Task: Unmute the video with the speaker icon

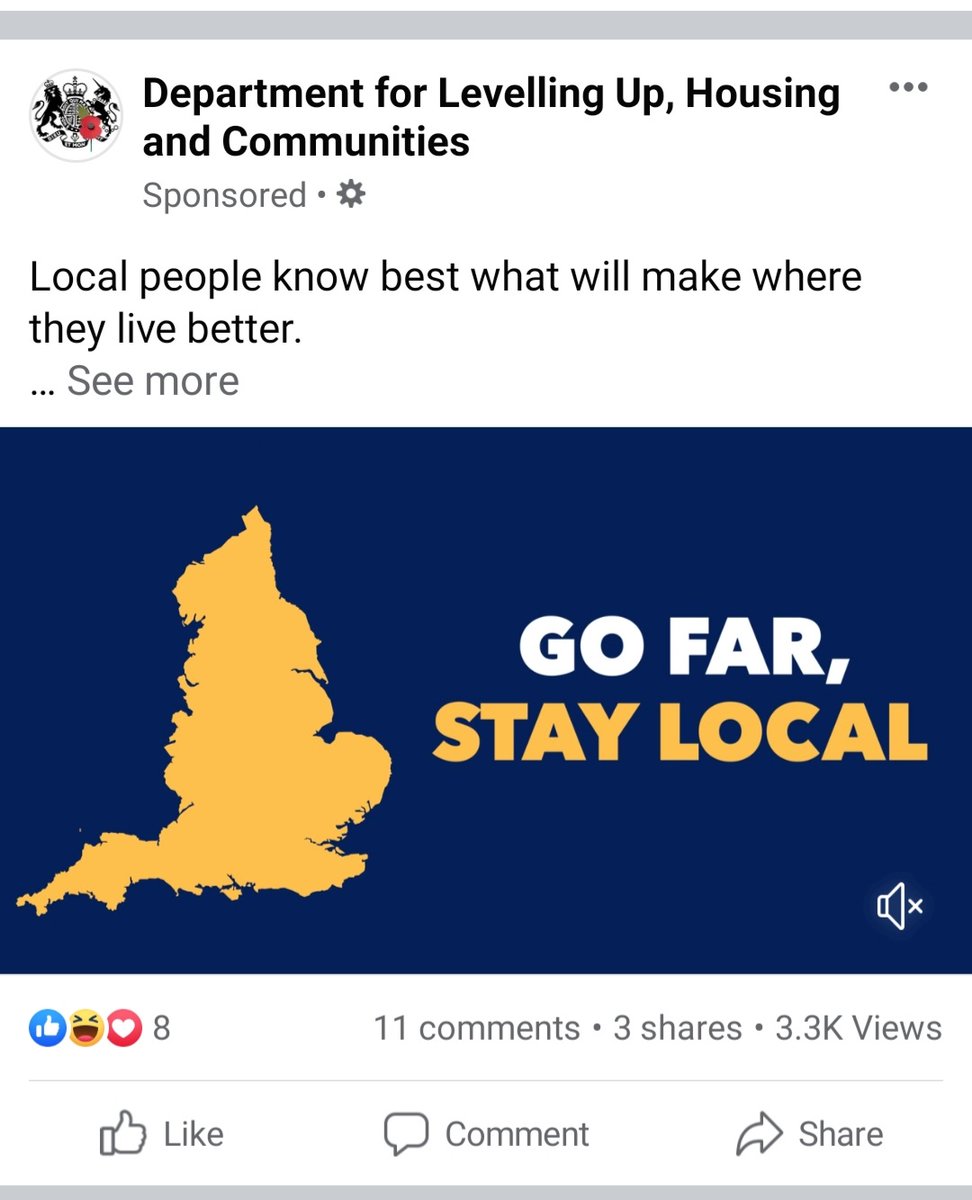Action: point(900,906)
